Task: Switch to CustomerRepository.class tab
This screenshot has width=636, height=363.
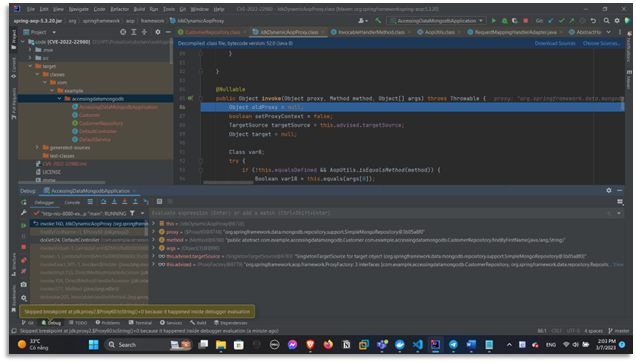Action: point(212,32)
